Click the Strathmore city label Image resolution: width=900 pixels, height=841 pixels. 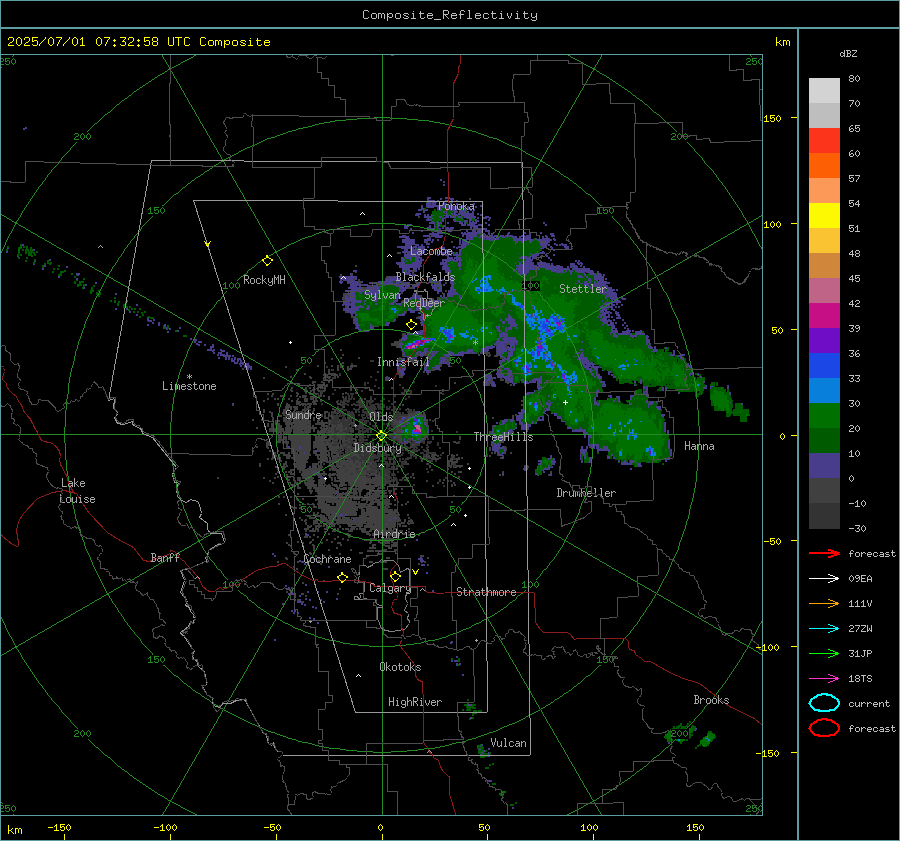486,592
